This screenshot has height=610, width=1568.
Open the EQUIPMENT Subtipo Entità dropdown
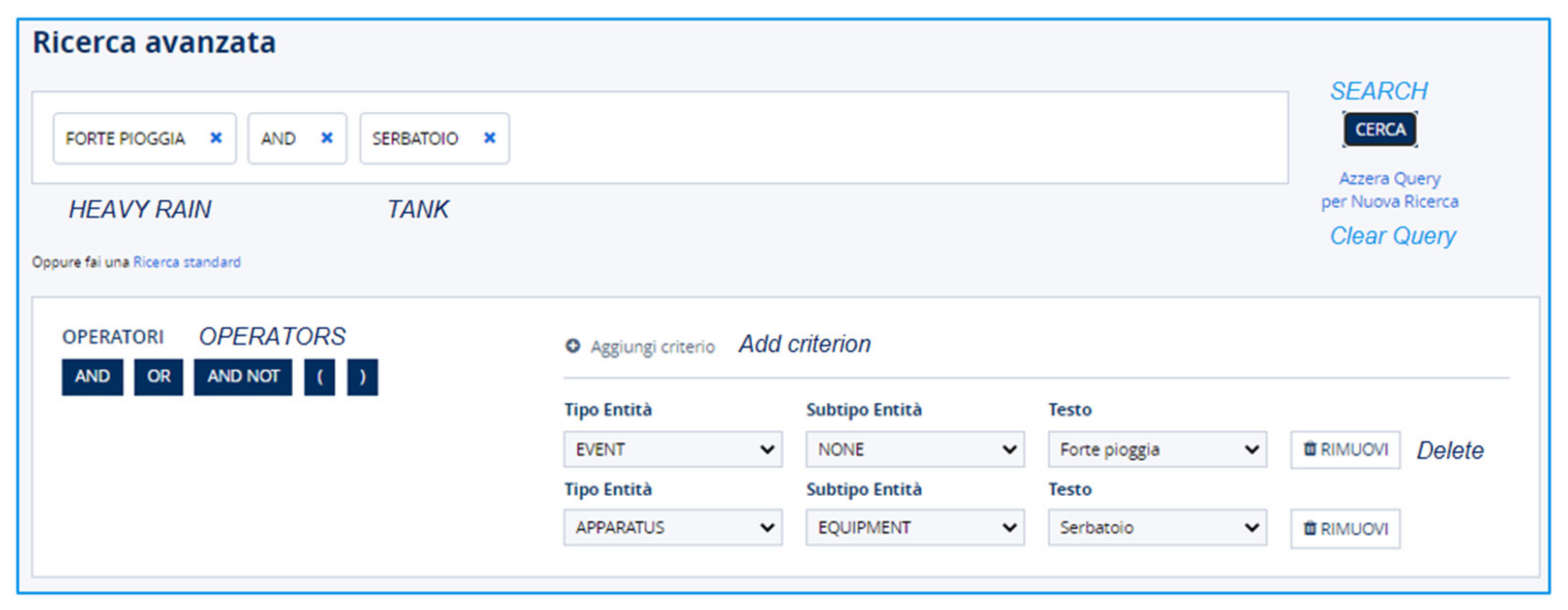[915, 527]
